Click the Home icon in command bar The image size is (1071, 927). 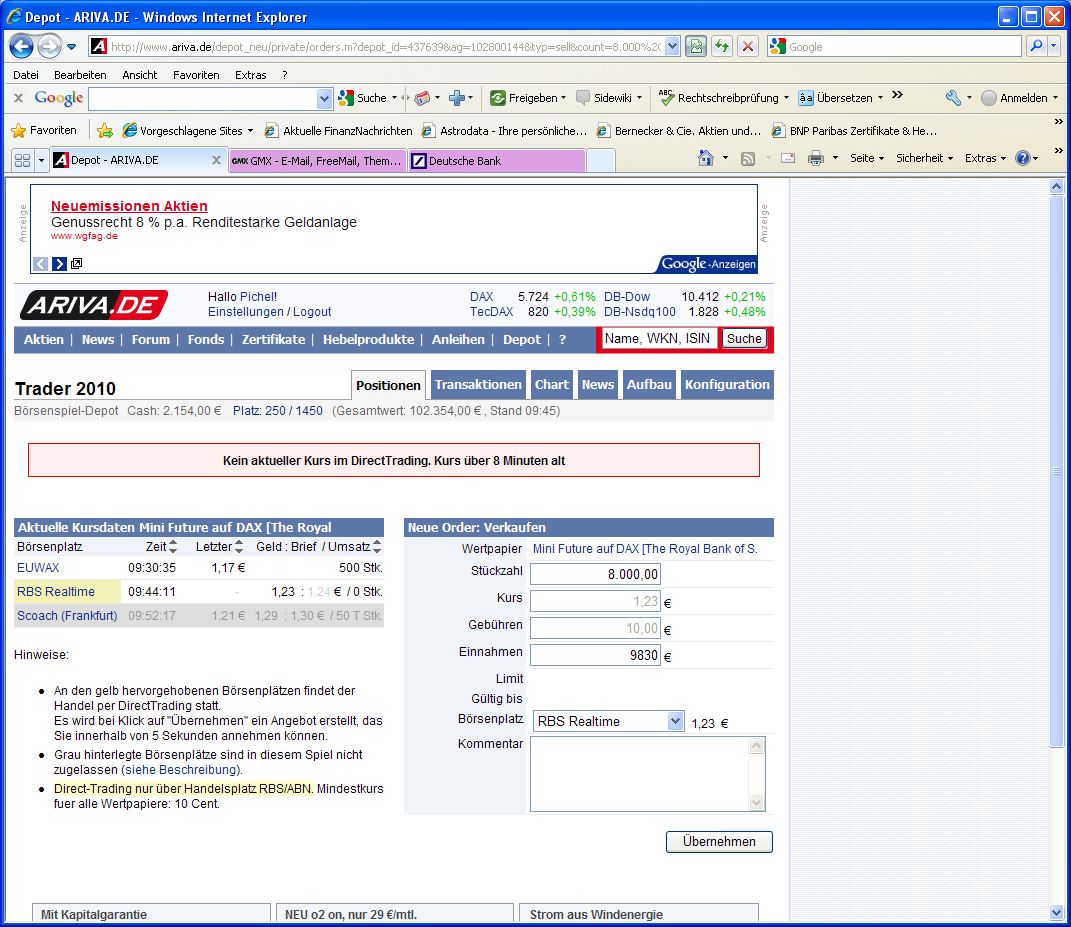point(706,158)
